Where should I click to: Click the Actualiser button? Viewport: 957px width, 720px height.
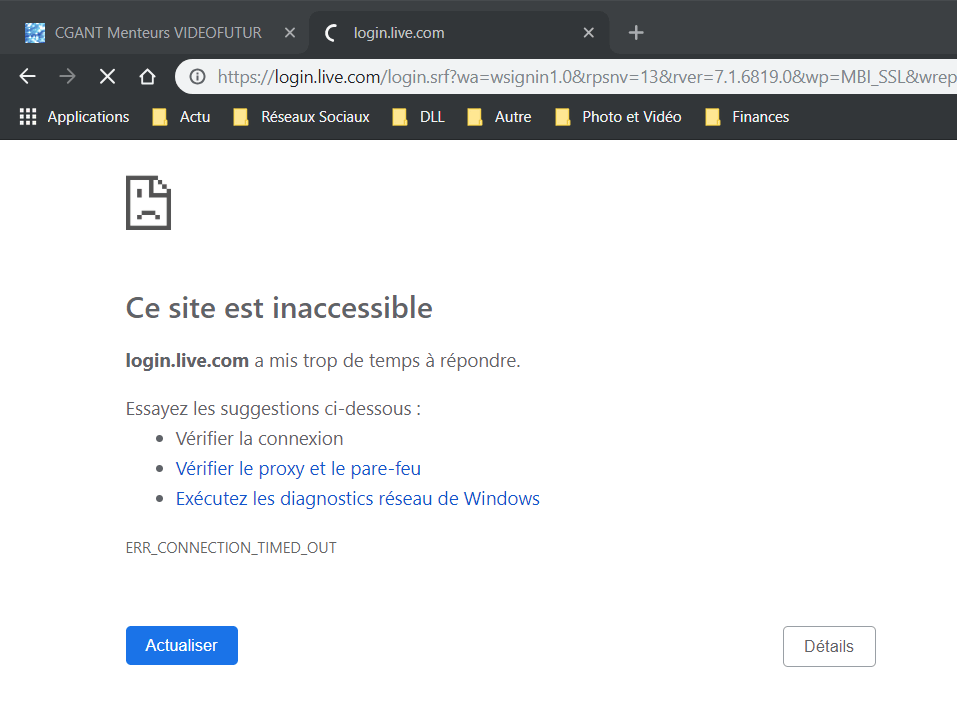182,645
